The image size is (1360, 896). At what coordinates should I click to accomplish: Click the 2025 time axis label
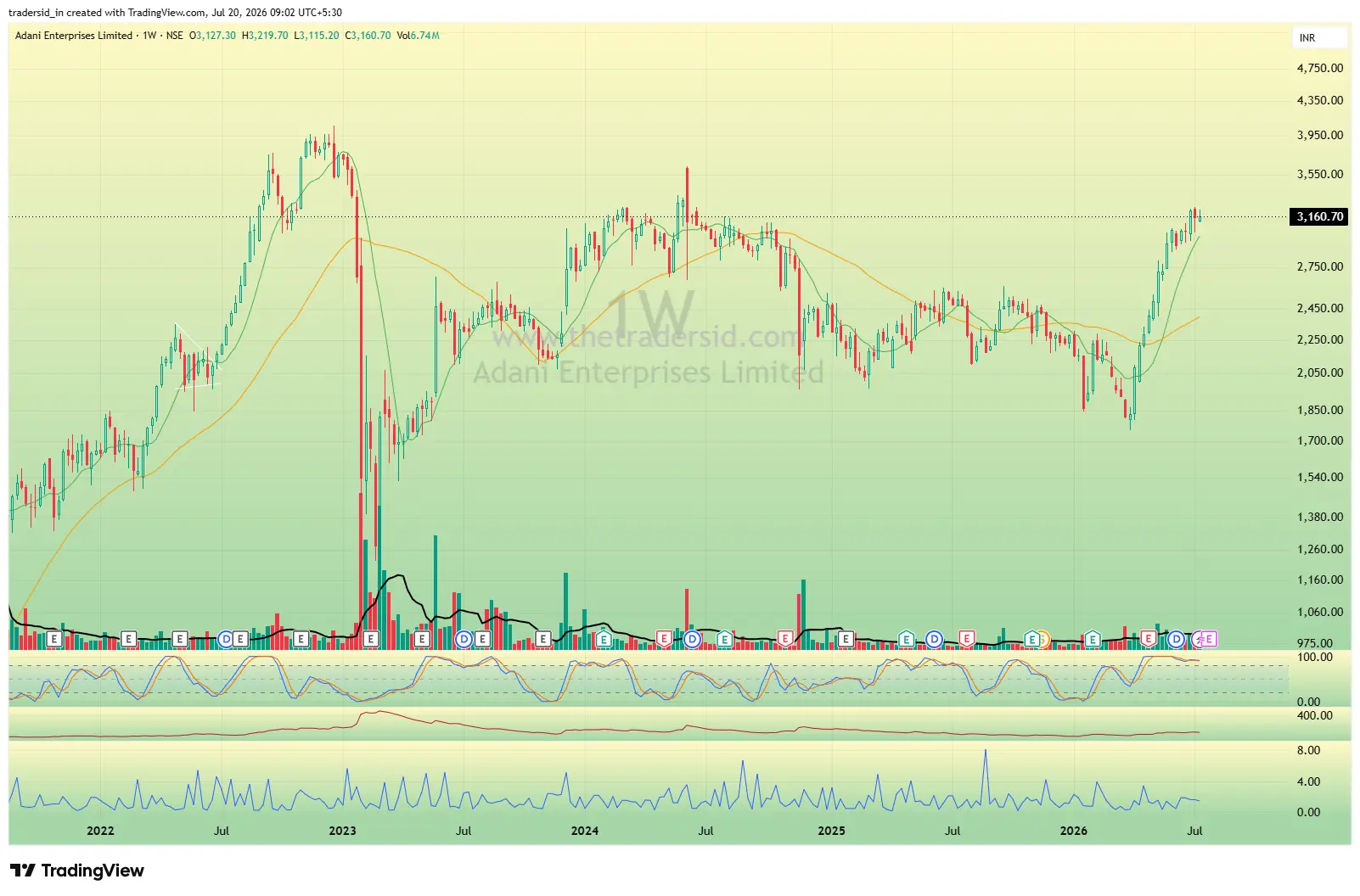pos(831,831)
